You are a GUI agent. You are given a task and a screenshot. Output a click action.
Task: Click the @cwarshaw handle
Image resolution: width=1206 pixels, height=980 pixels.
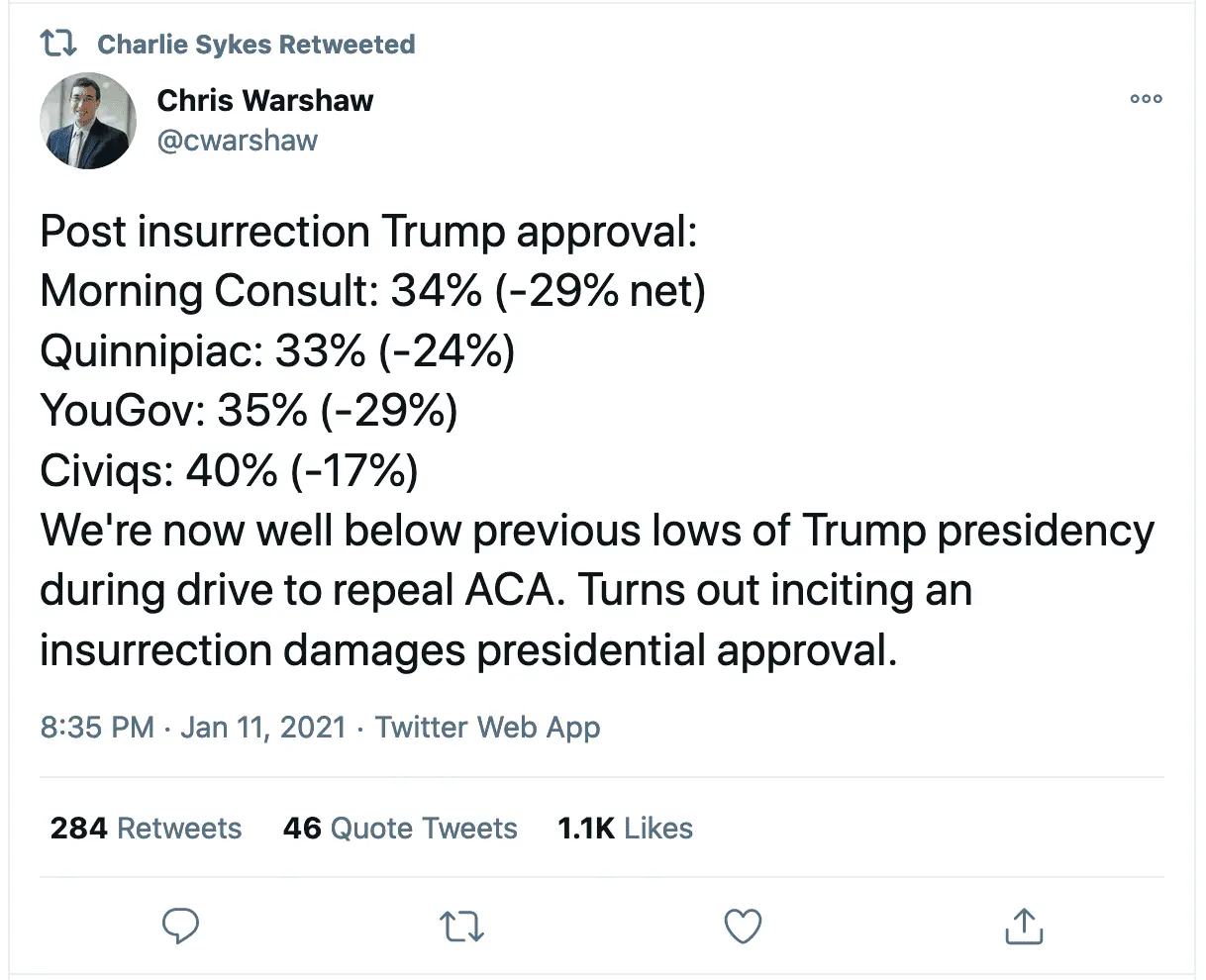238,141
